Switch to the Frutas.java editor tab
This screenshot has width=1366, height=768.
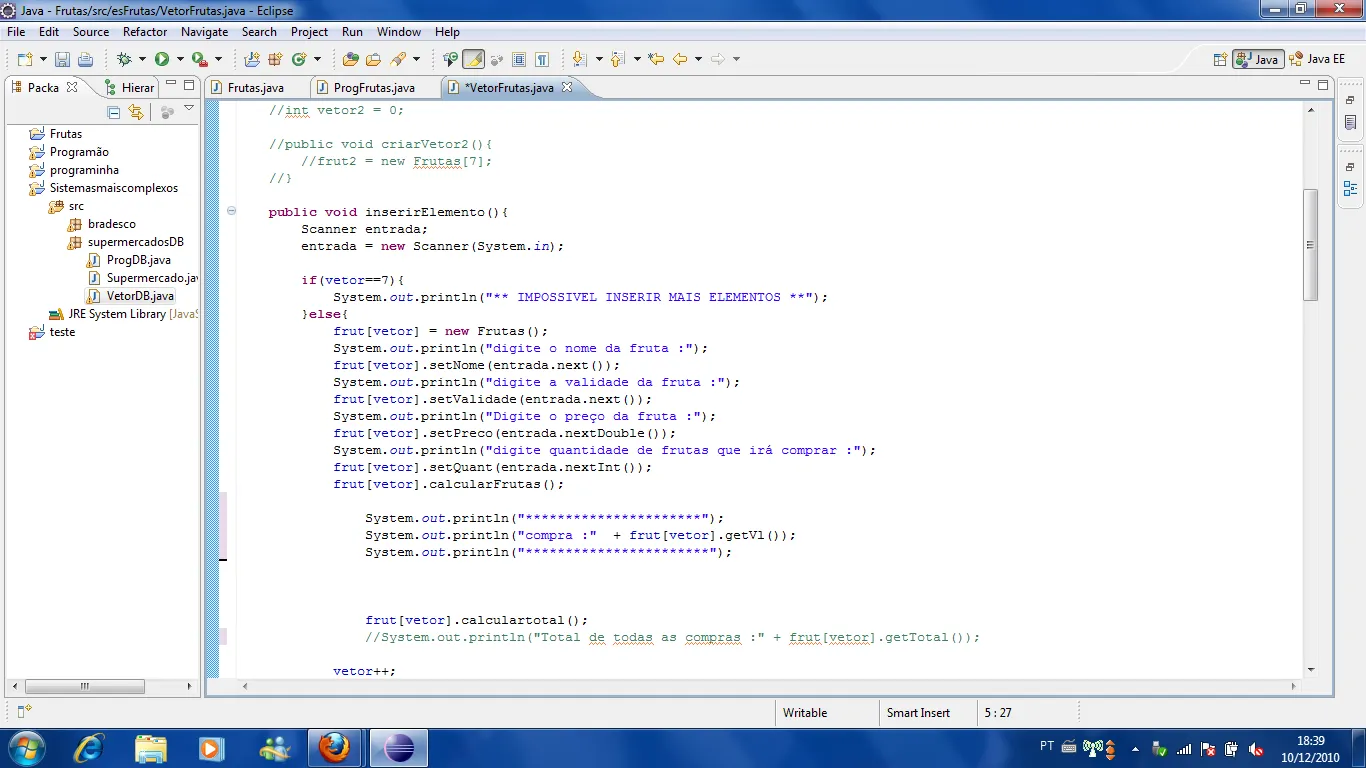point(256,88)
